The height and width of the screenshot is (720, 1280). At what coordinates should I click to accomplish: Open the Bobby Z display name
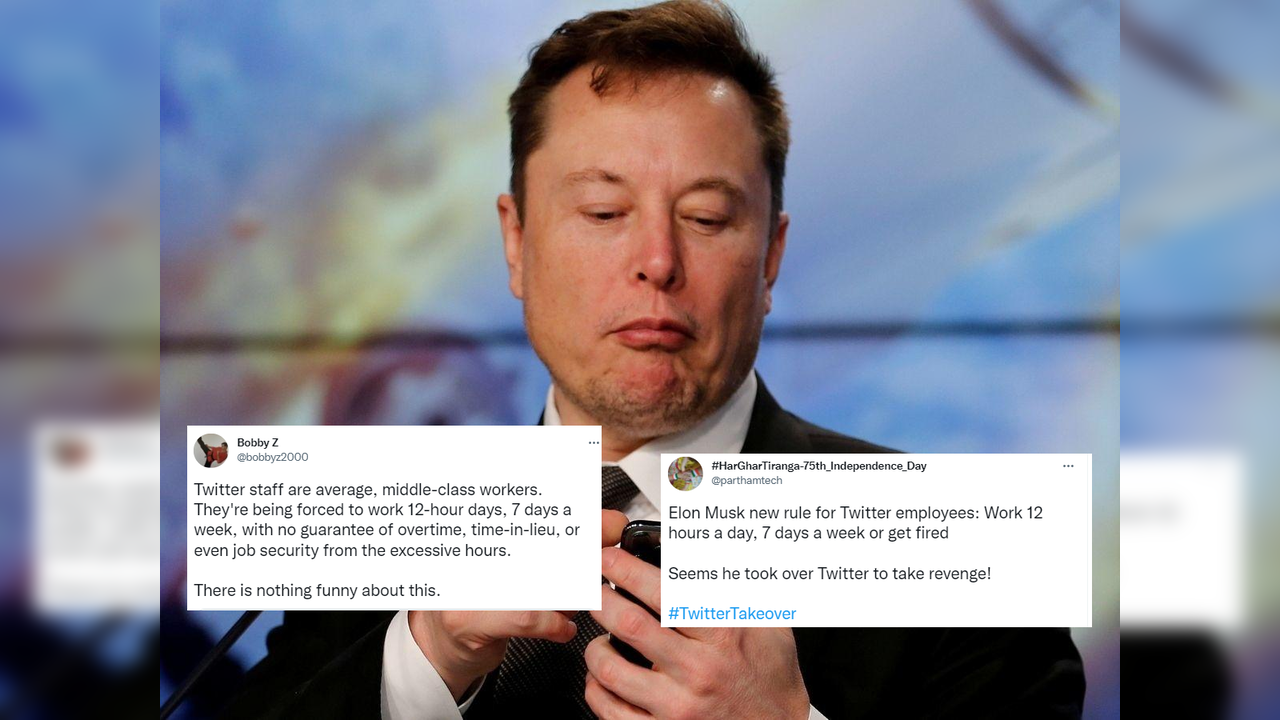click(x=257, y=443)
